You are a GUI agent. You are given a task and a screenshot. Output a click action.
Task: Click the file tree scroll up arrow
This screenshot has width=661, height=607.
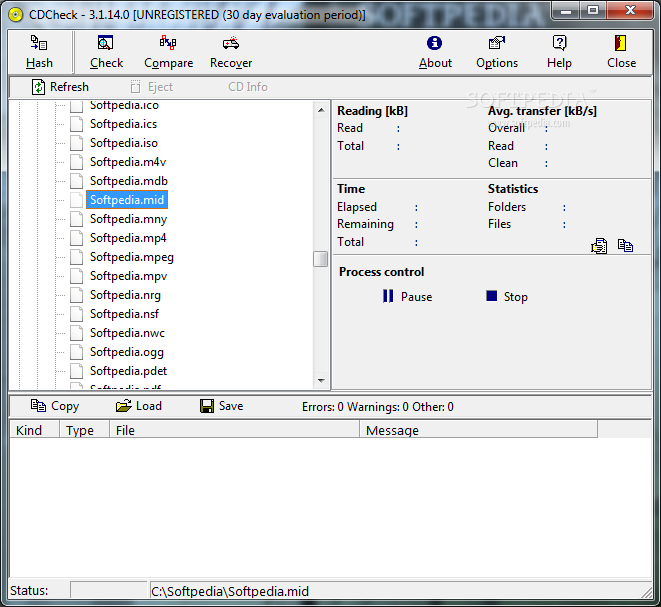pyautogui.click(x=321, y=110)
